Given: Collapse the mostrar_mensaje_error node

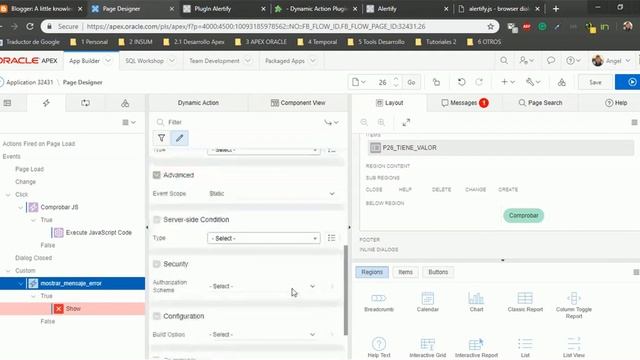Looking at the screenshot, I should (20, 283).
